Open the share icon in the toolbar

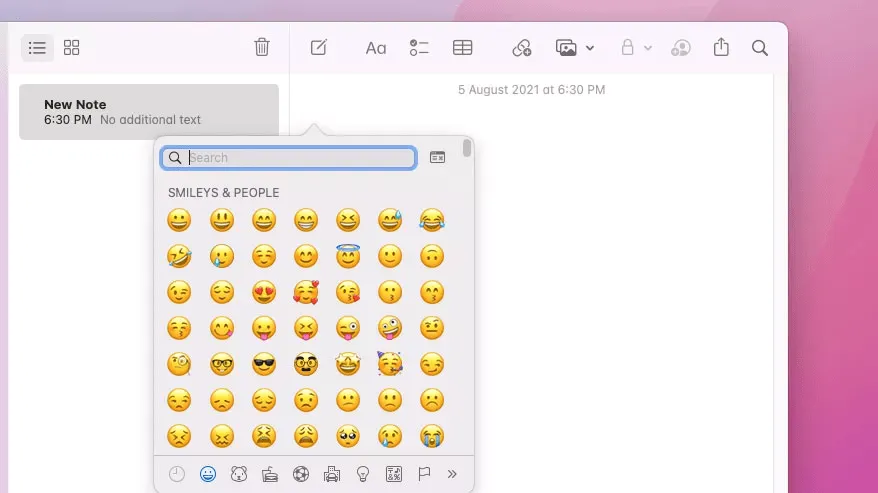[721, 47]
